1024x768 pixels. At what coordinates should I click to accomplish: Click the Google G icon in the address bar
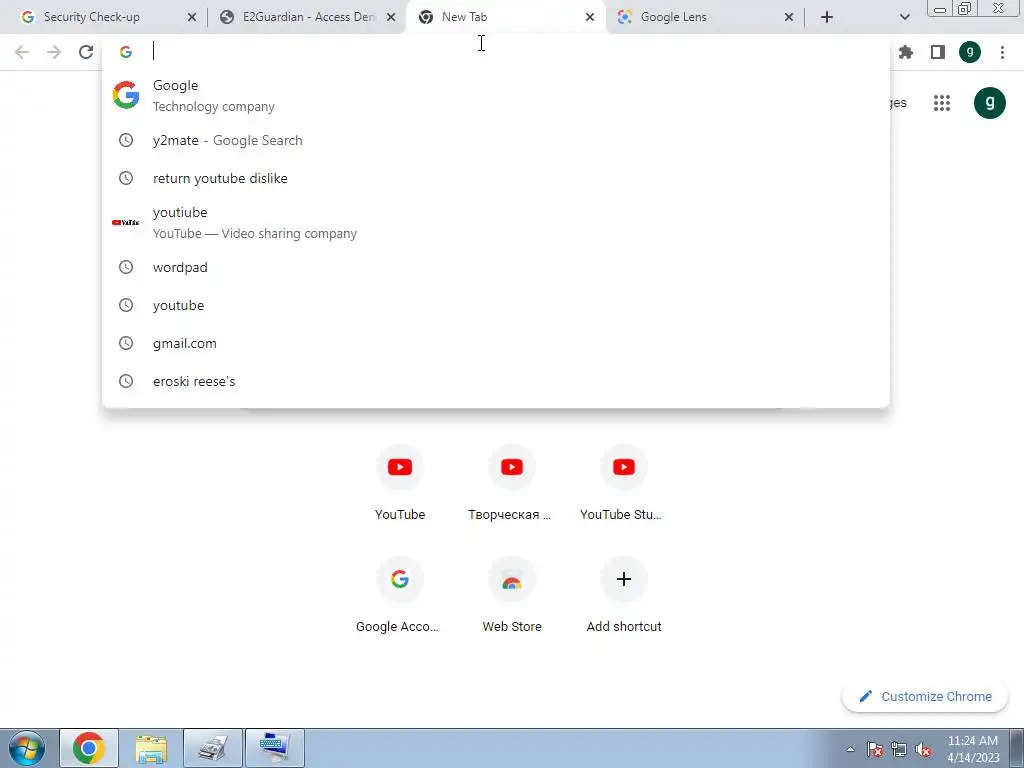tap(126, 52)
